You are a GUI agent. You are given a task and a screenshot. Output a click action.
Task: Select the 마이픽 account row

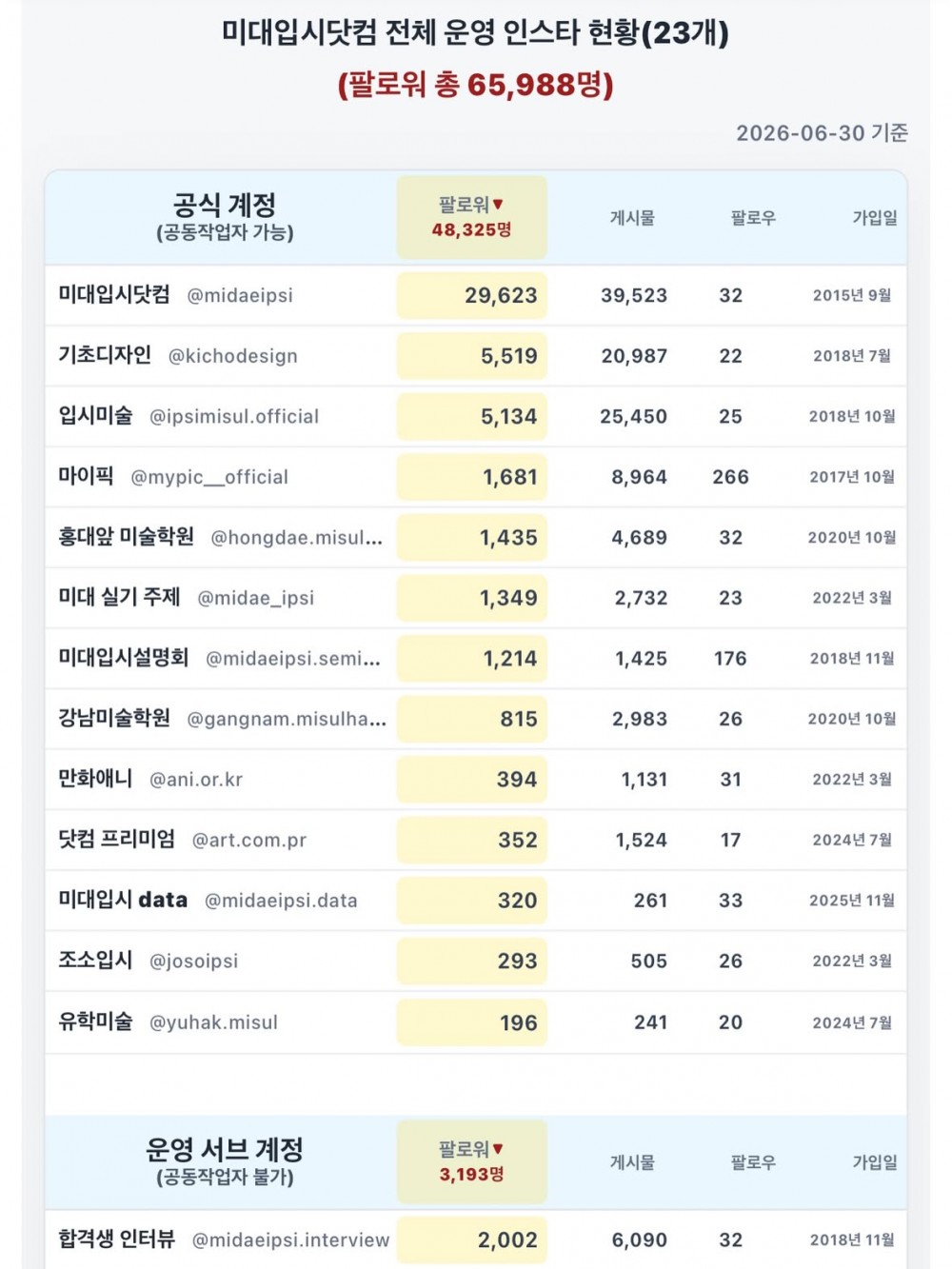click(x=476, y=477)
